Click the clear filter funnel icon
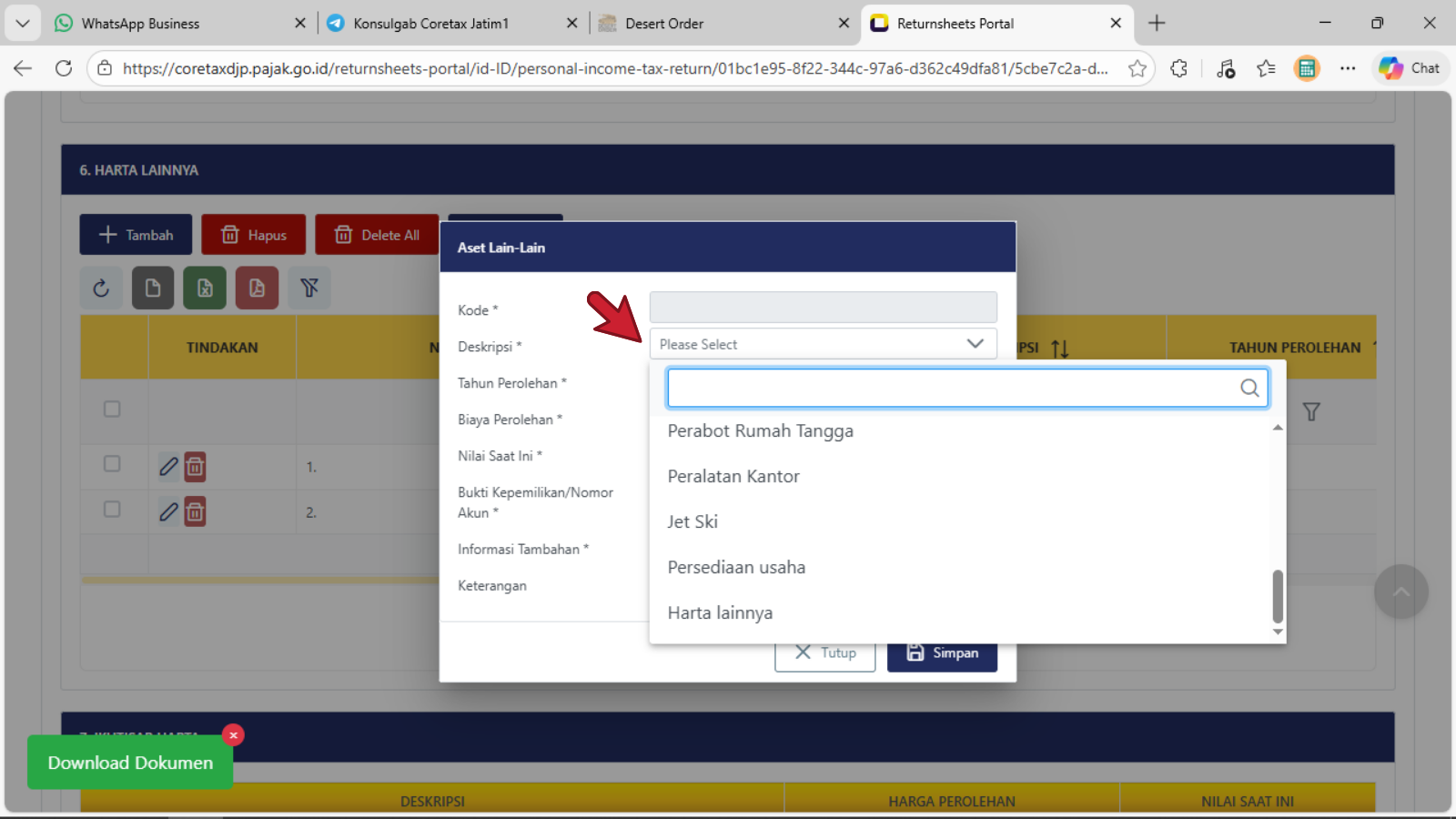This screenshot has width=1456, height=819. [309, 288]
